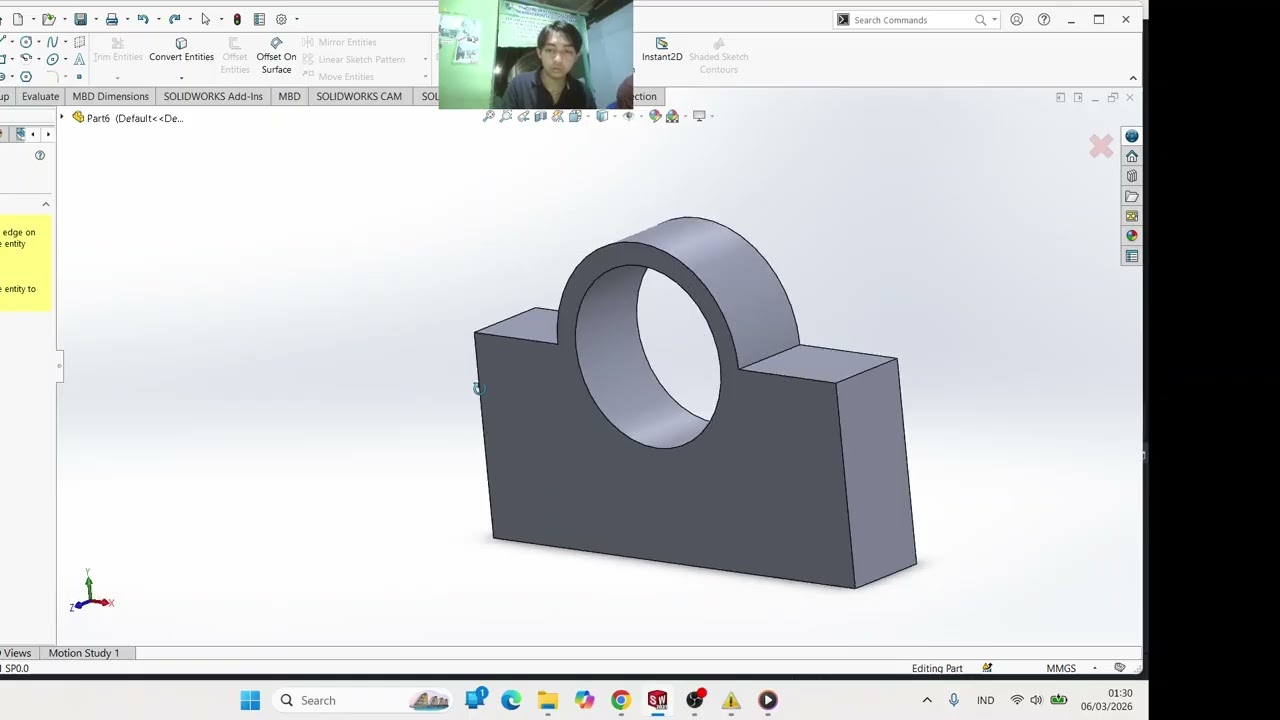
Task: Open Microsoft Edge from the taskbar
Action: pos(511,700)
